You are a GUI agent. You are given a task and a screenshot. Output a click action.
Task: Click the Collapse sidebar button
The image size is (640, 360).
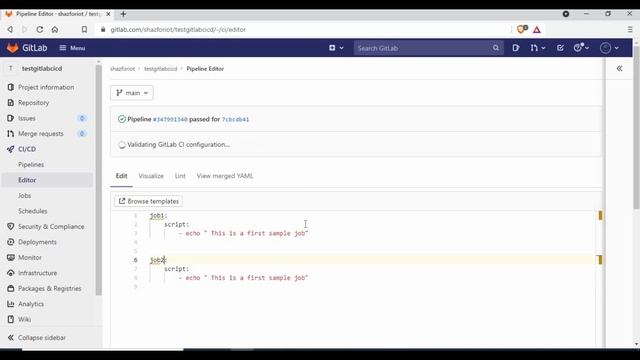pyautogui.click(x=37, y=338)
